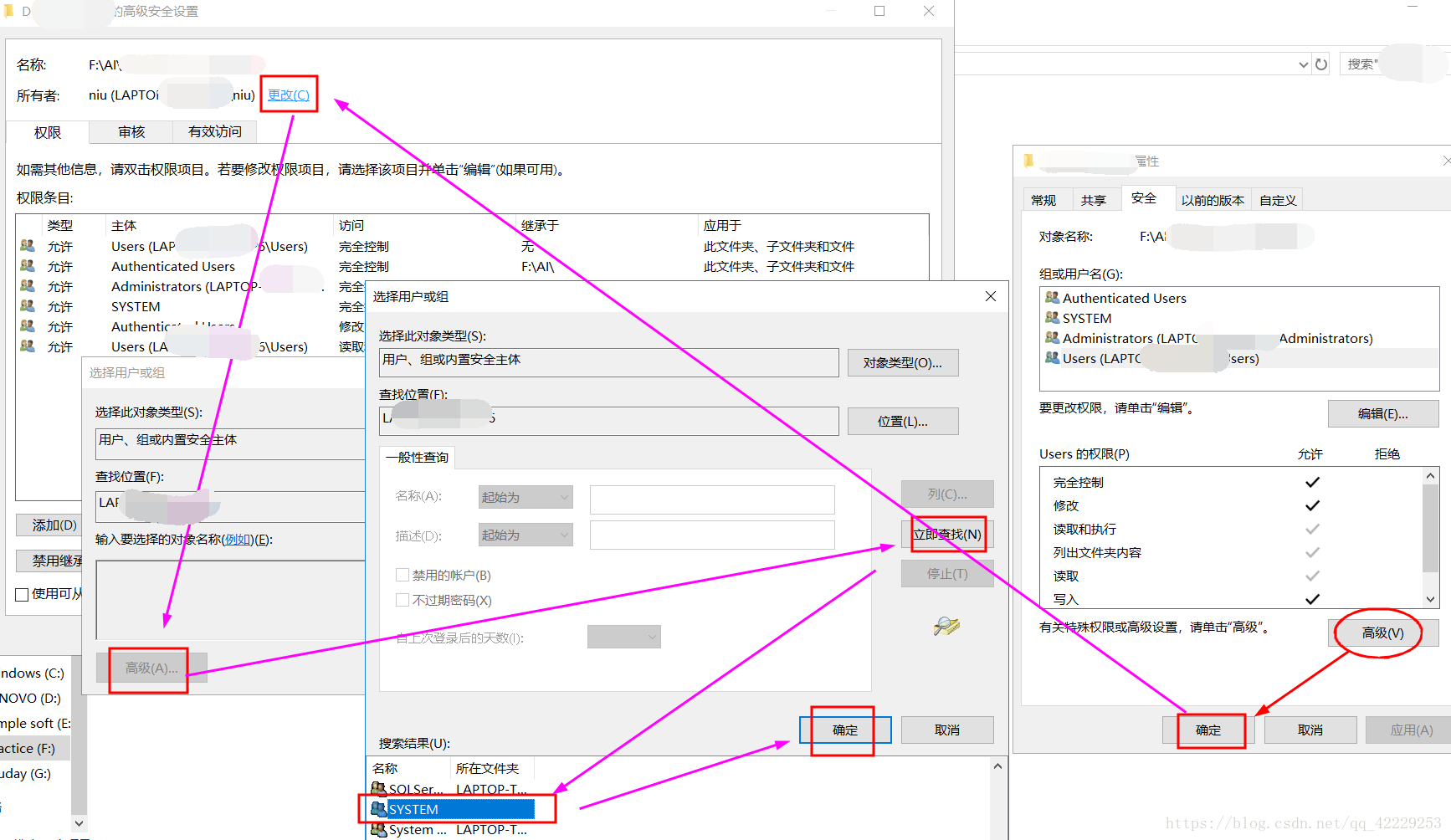The width and height of the screenshot is (1451, 840).
Task: Enable the 禁用的帐户(B) checkbox
Action: (402, 575)
